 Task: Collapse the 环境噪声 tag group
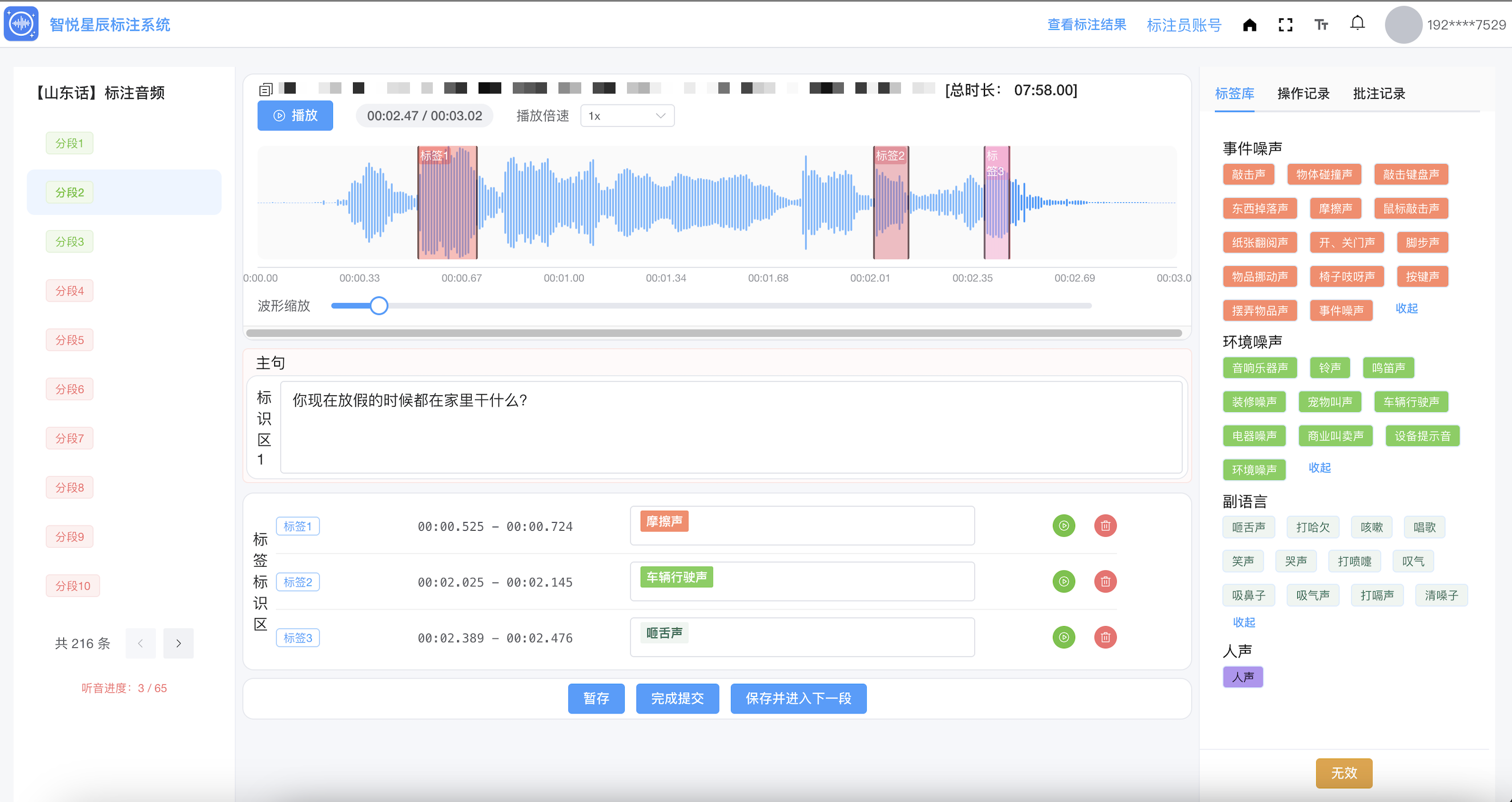pyautogui.click(x=1320, y=468)
